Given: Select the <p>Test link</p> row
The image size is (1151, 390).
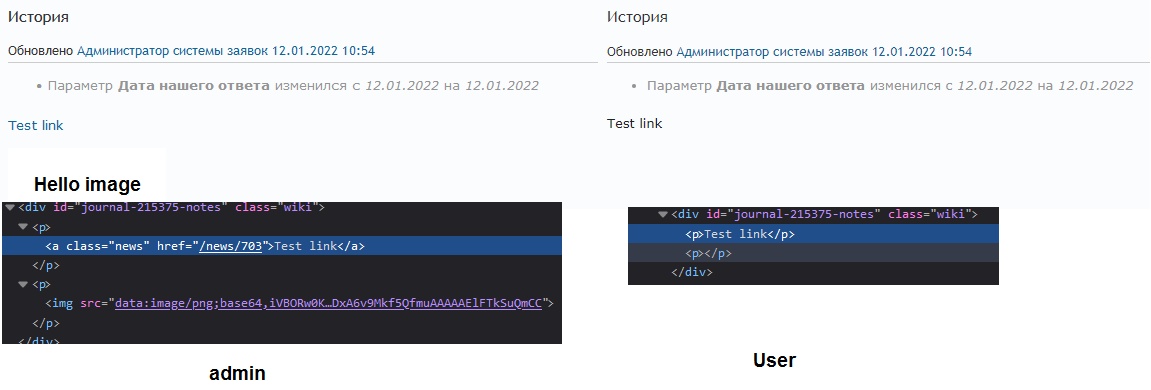Looking at the screenshot, I should click(x=813, y=235).
